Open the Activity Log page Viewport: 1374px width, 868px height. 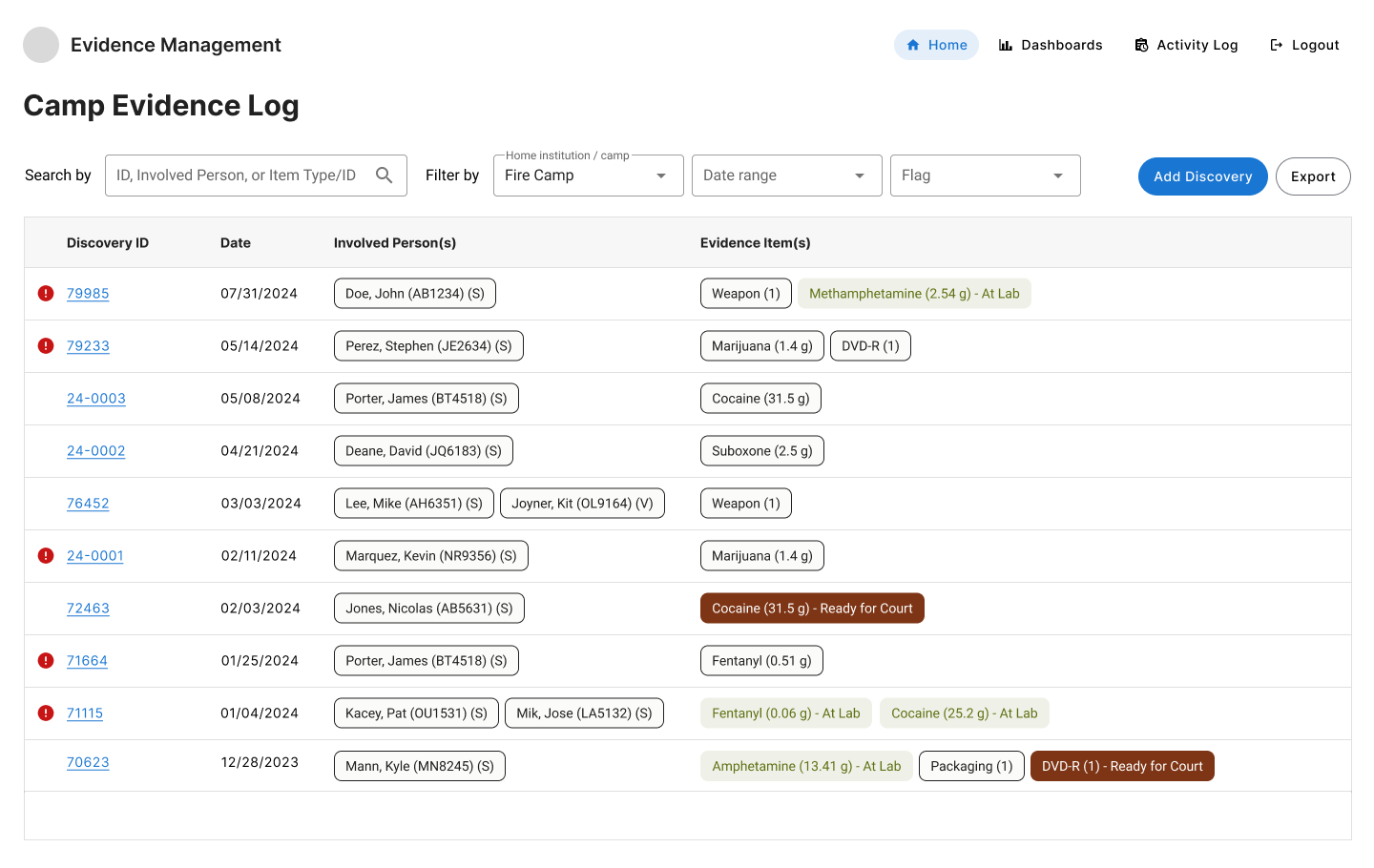click(1186, 45)
